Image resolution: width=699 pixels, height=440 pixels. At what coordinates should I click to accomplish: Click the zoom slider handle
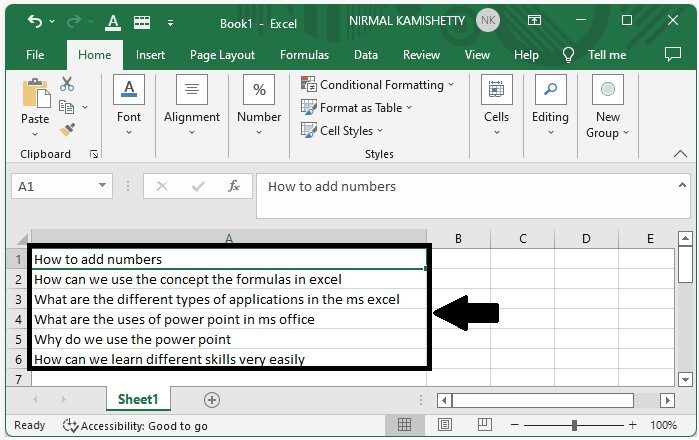click(x=574, y=425)
